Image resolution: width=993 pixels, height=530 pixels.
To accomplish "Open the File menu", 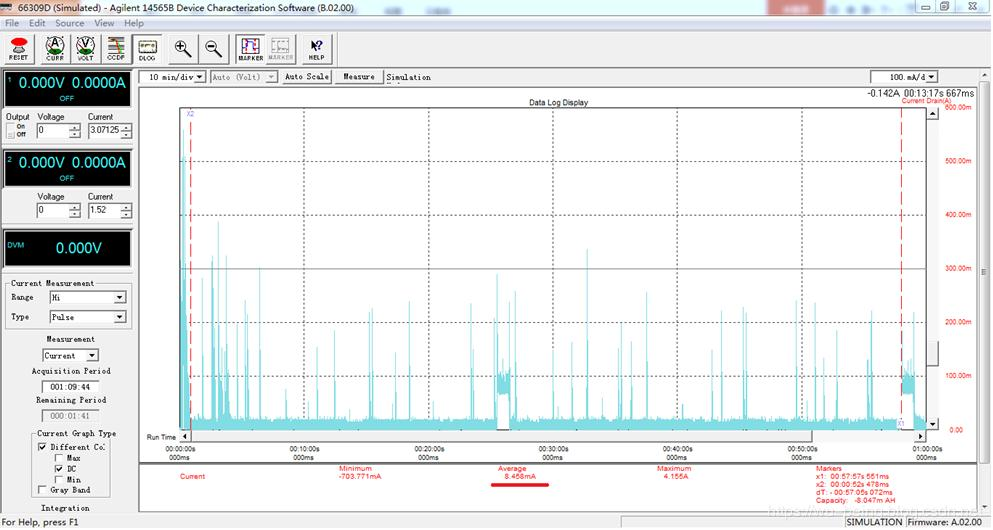I will (x=12, y=23).
